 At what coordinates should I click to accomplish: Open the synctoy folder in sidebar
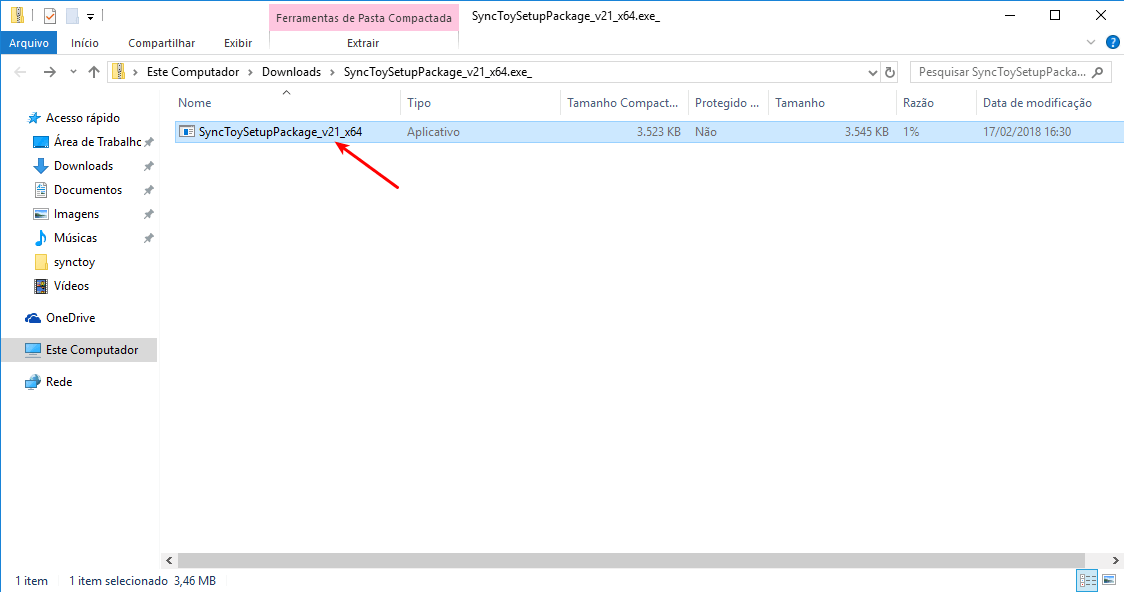(74, 262)
